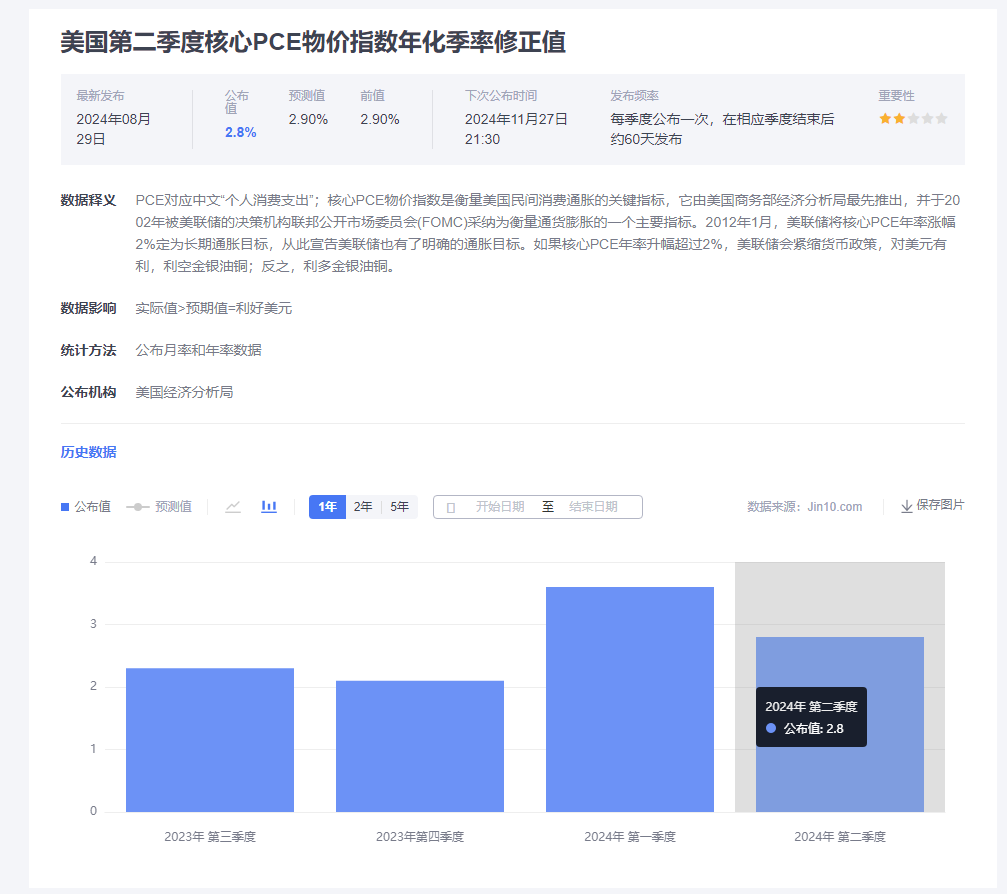Click the blue 2.8% published value
This screenshot has height=894, width=1007.
click(240, 132)
